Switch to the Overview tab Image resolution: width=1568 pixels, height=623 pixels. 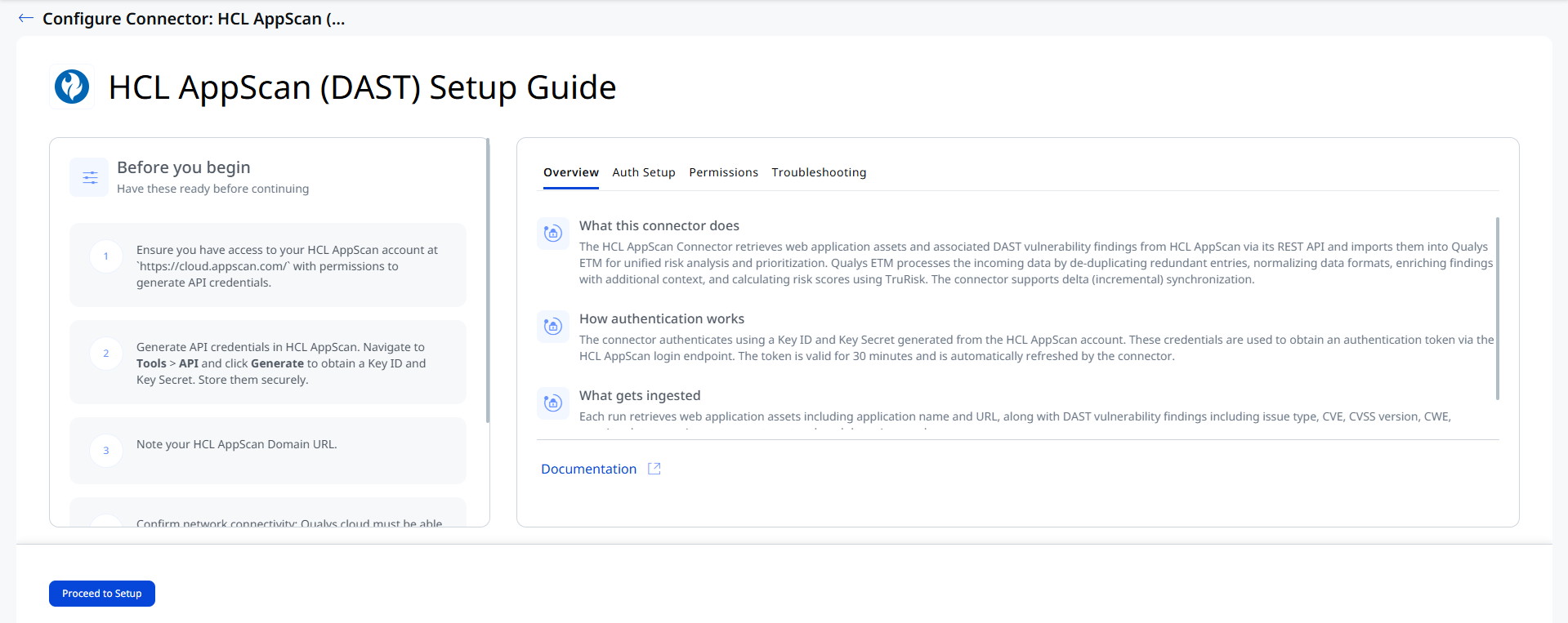[x=571, y=172]
